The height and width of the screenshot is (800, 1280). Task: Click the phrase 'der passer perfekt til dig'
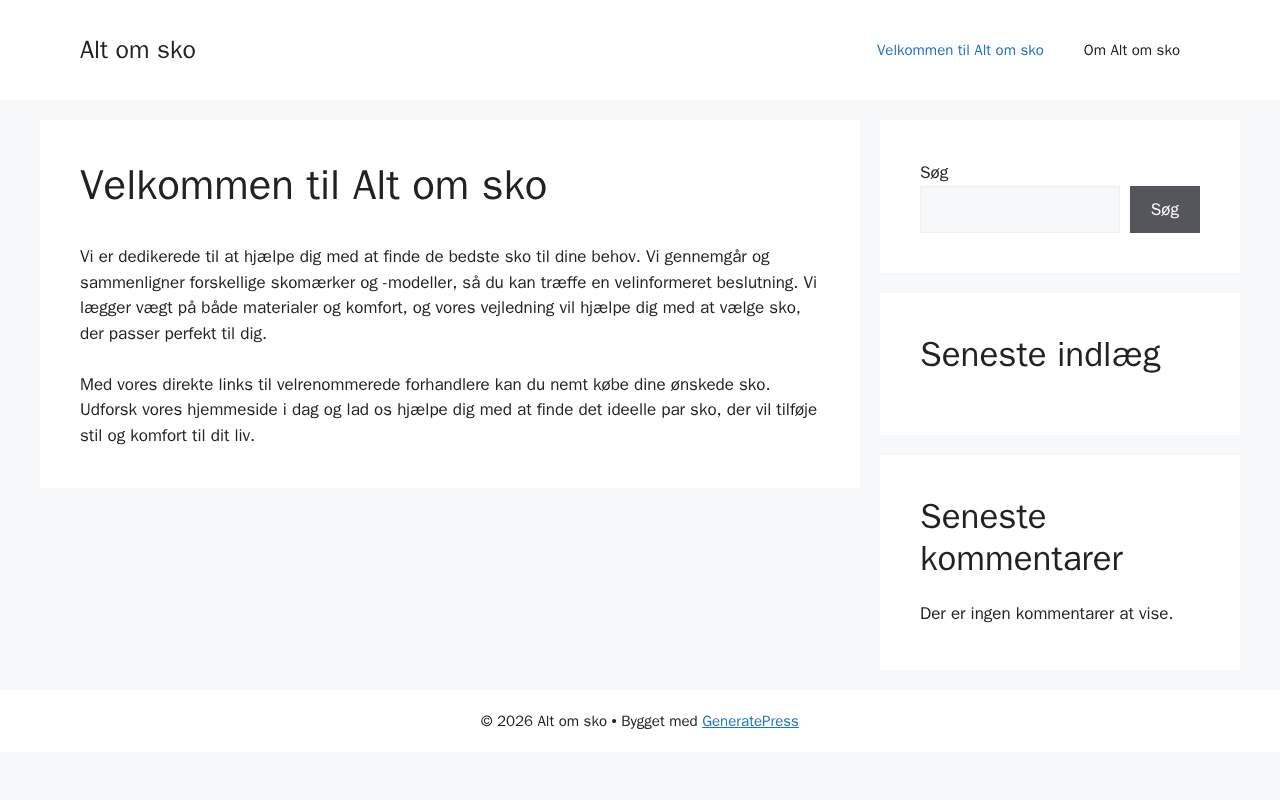coord(172,333)
